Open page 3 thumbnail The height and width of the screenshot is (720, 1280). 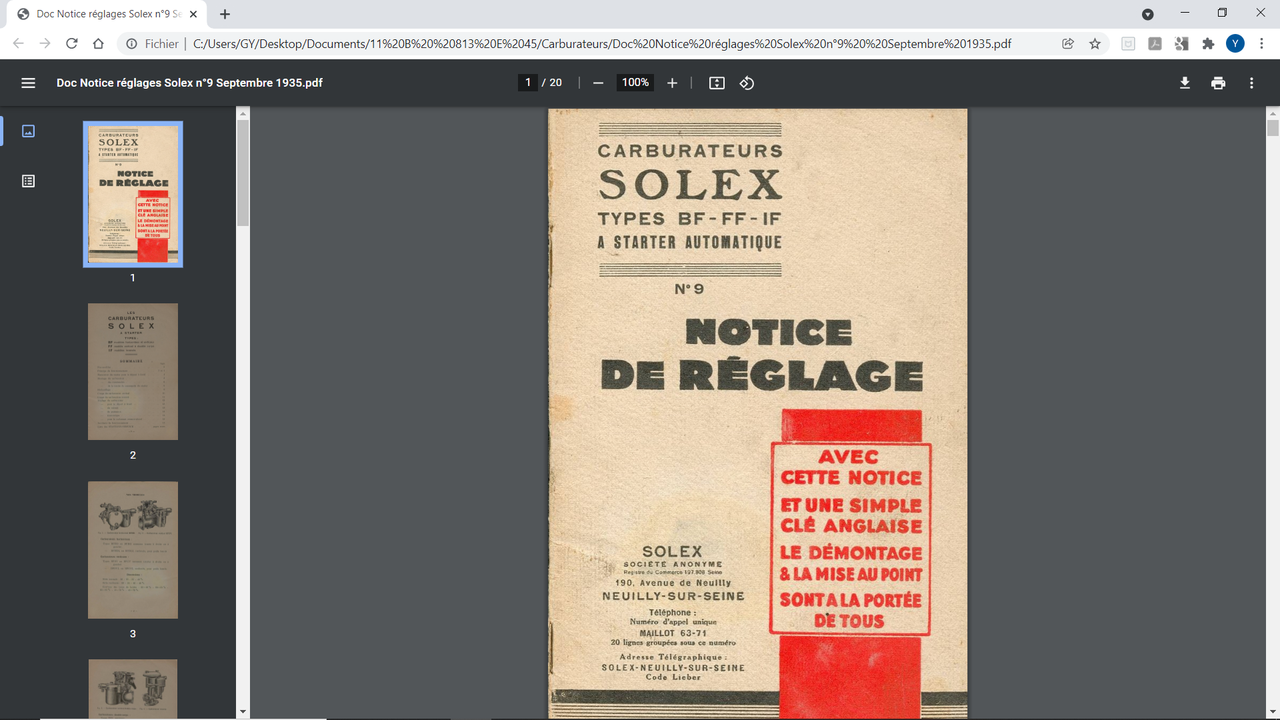point(133,550)
